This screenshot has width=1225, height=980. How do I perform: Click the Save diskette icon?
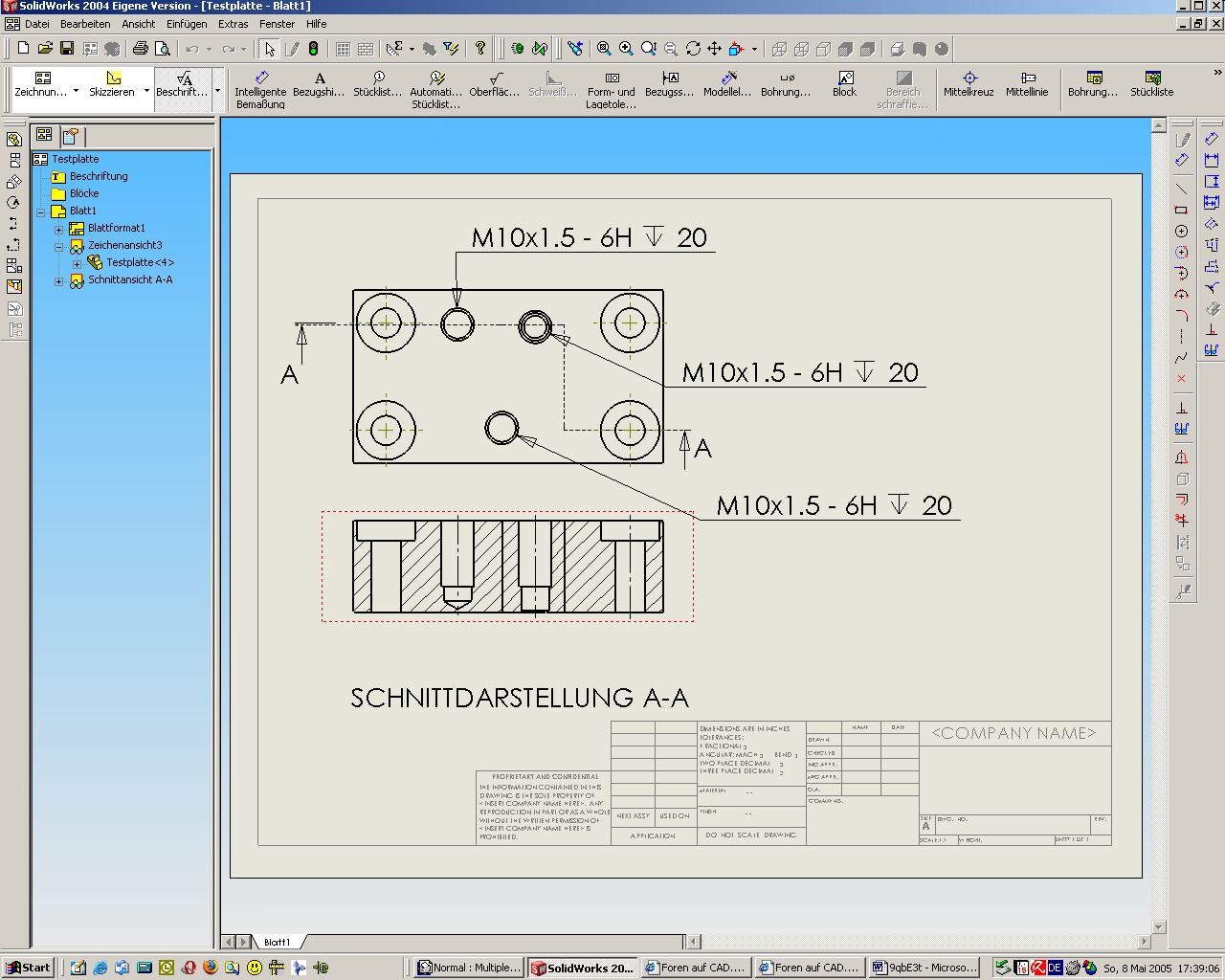[67, 49]
